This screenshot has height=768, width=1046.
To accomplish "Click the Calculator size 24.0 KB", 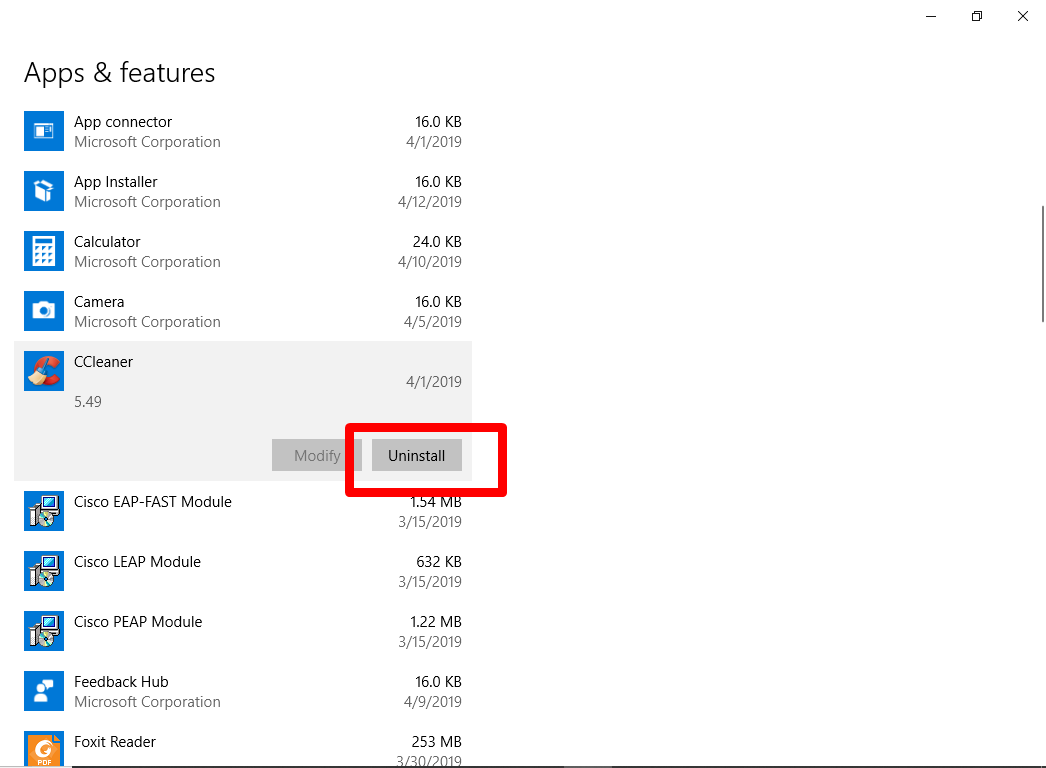I will [x=437, y=242].
